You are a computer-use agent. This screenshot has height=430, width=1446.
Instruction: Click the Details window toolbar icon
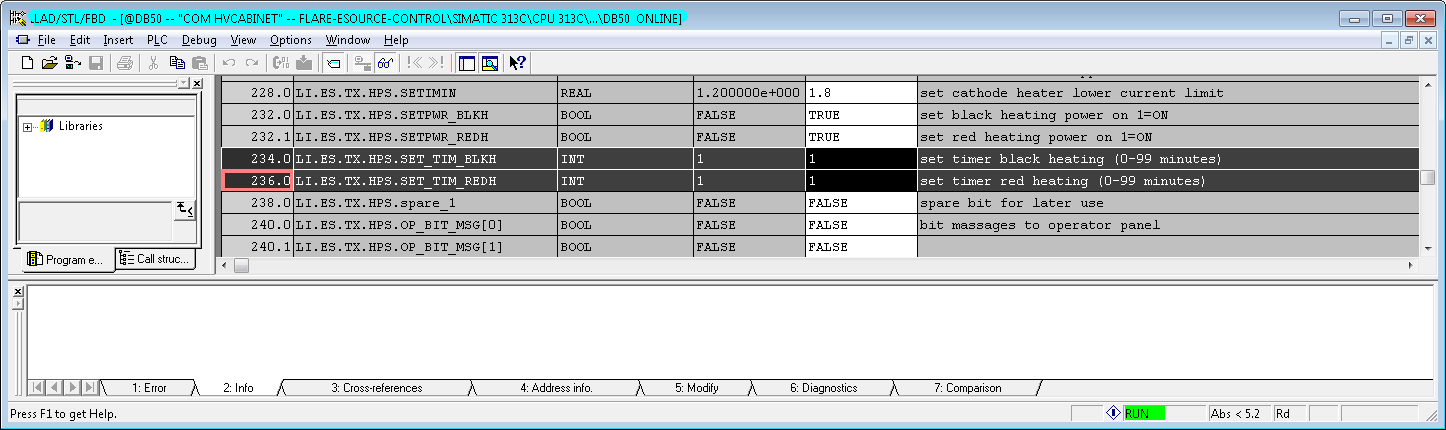pyautogui.click(x=490, y=63)
